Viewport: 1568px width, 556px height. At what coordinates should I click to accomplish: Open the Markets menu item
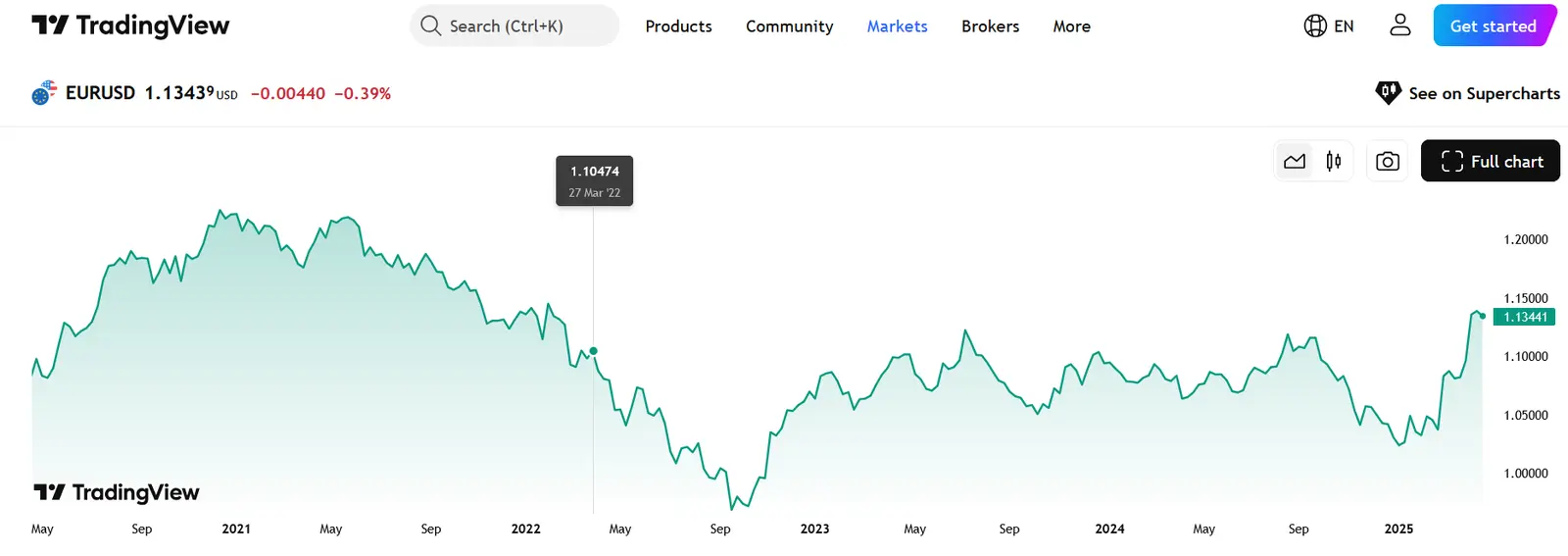coord(897,26)
